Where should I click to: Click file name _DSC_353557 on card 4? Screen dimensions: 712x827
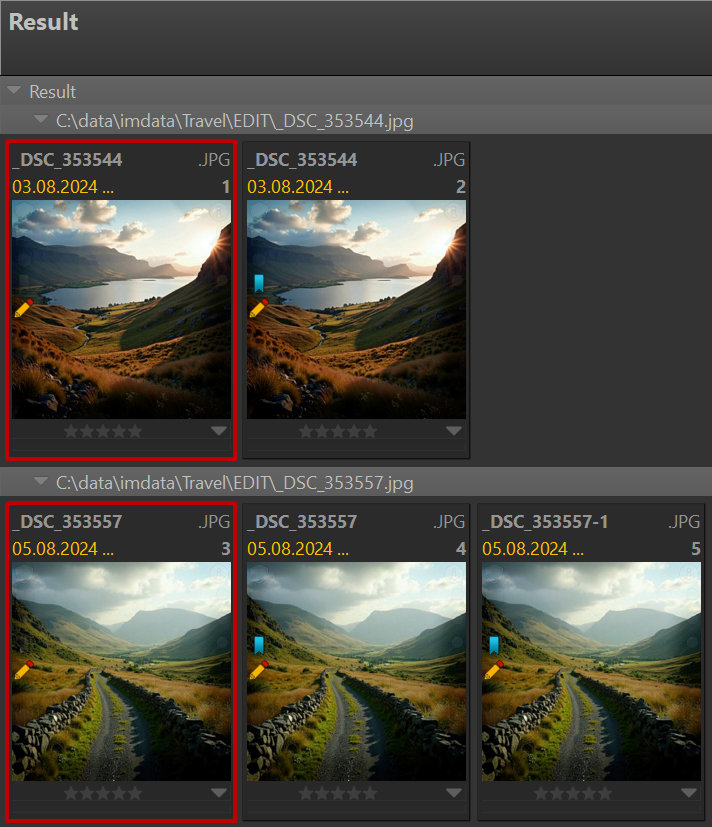[x=302, y=522]
